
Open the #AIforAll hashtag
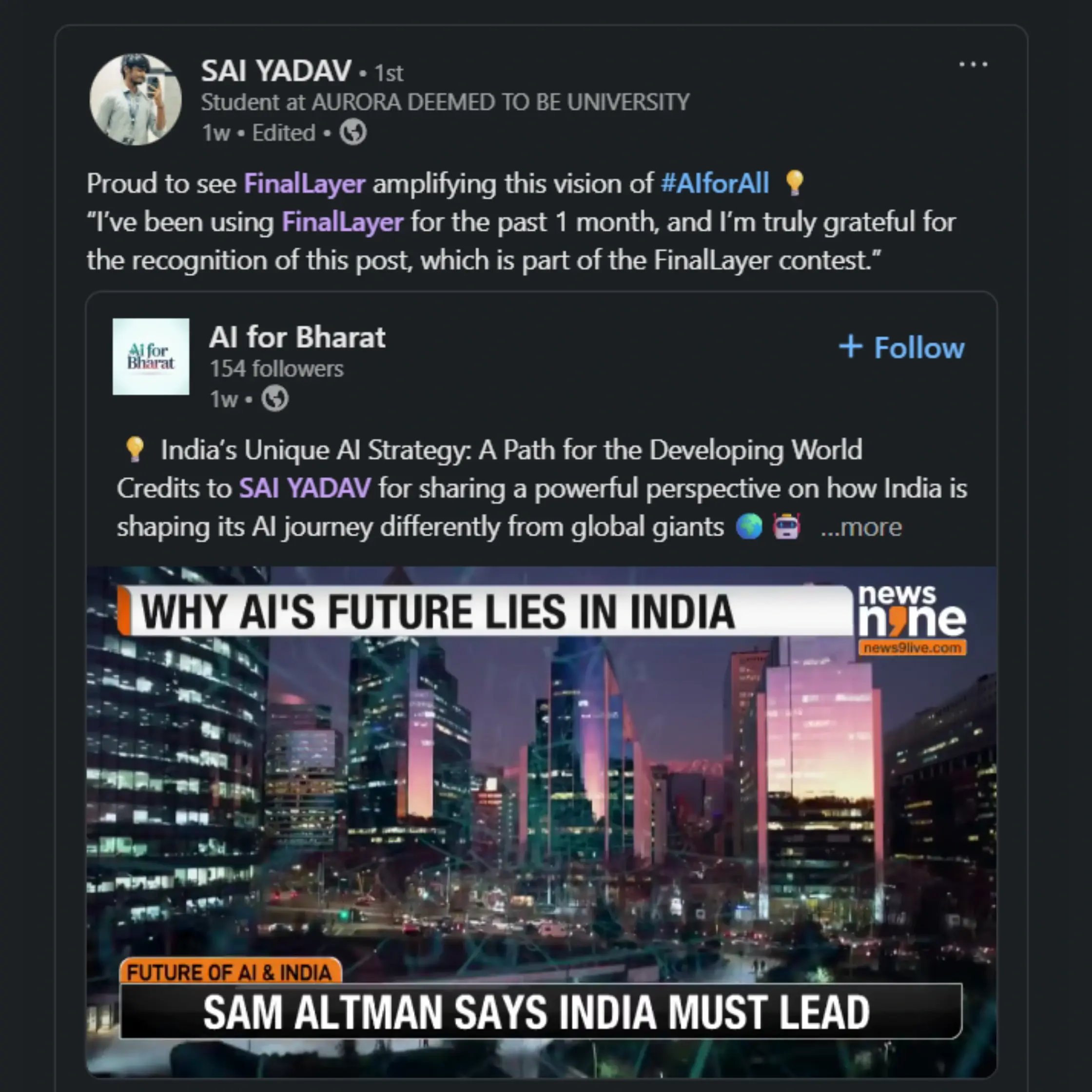(715, 184)
